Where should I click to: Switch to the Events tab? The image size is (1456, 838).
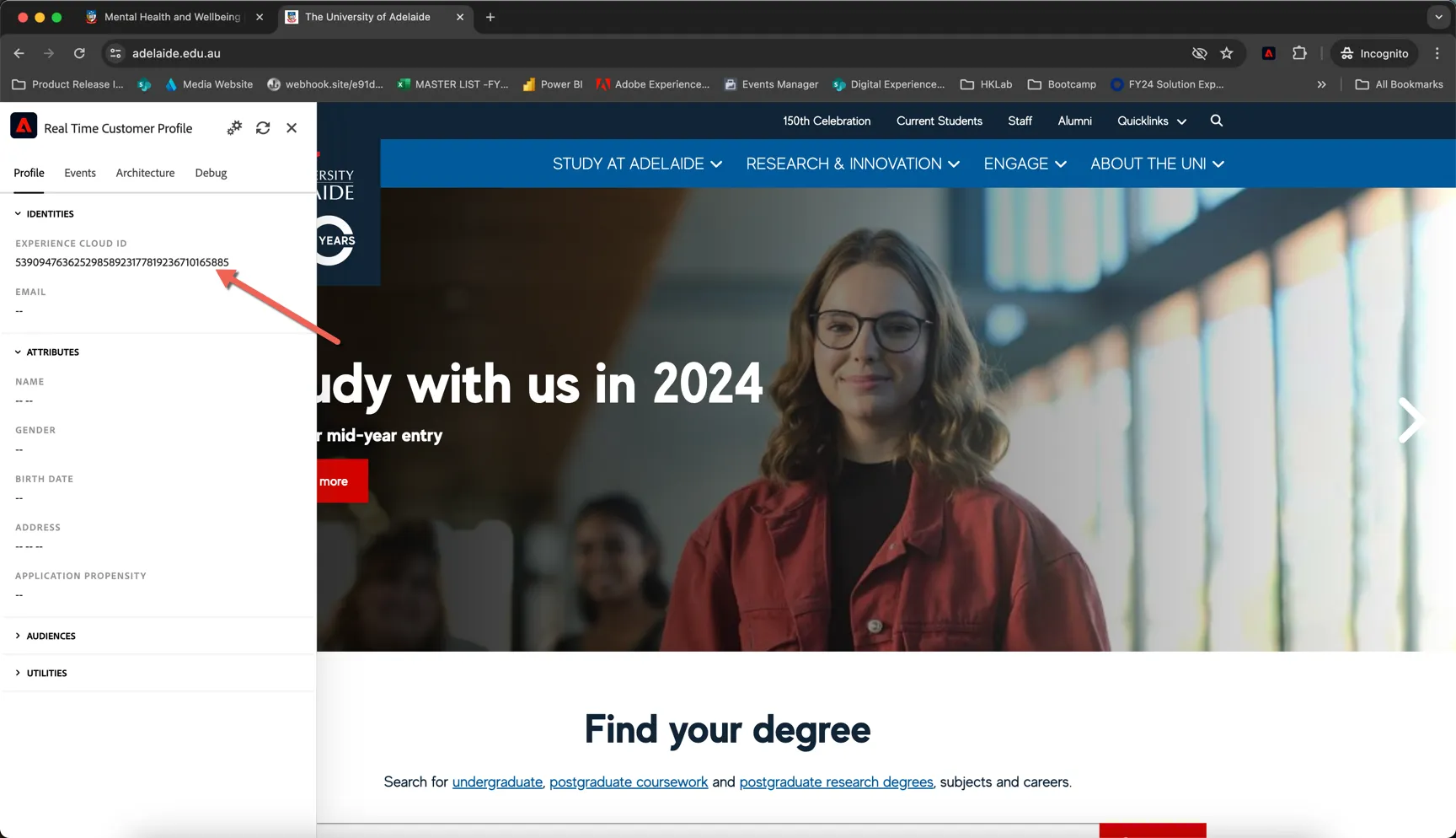(80, 173)
